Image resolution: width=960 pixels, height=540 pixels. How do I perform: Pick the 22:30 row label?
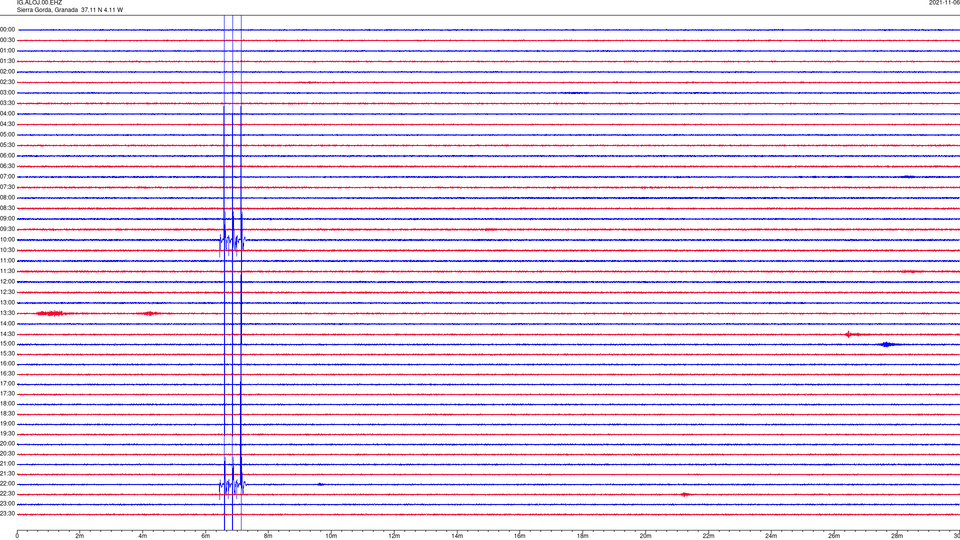pos(7,493)
